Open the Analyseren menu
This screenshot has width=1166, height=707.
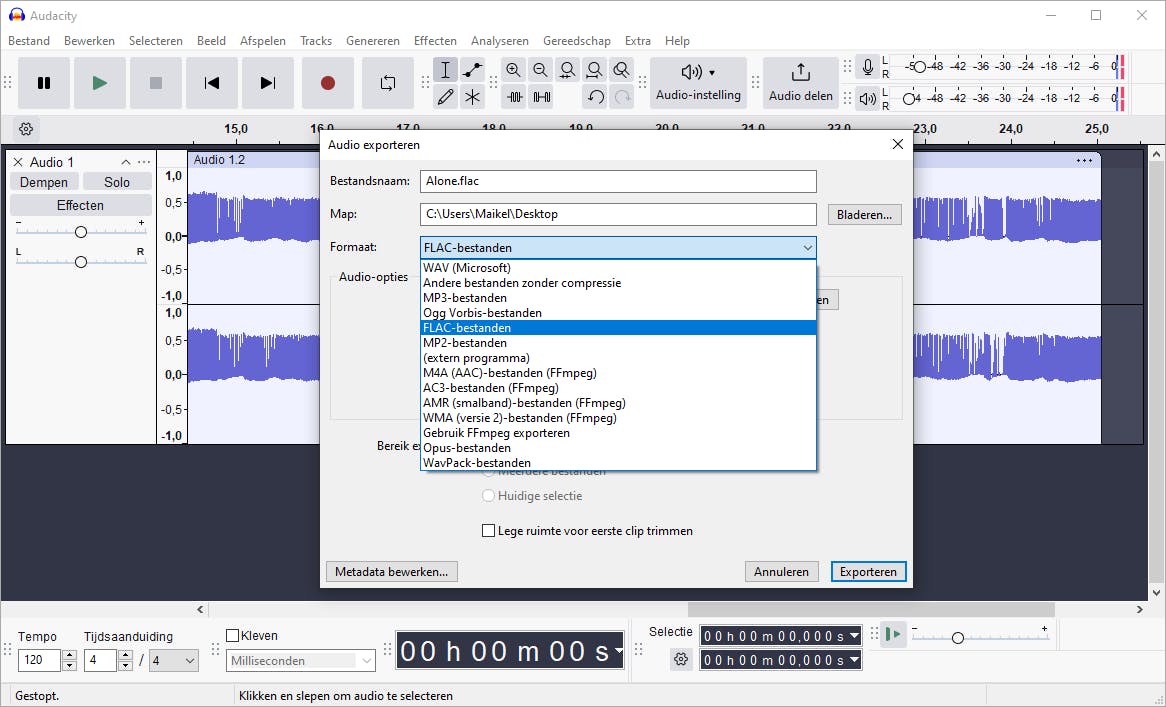500,41
